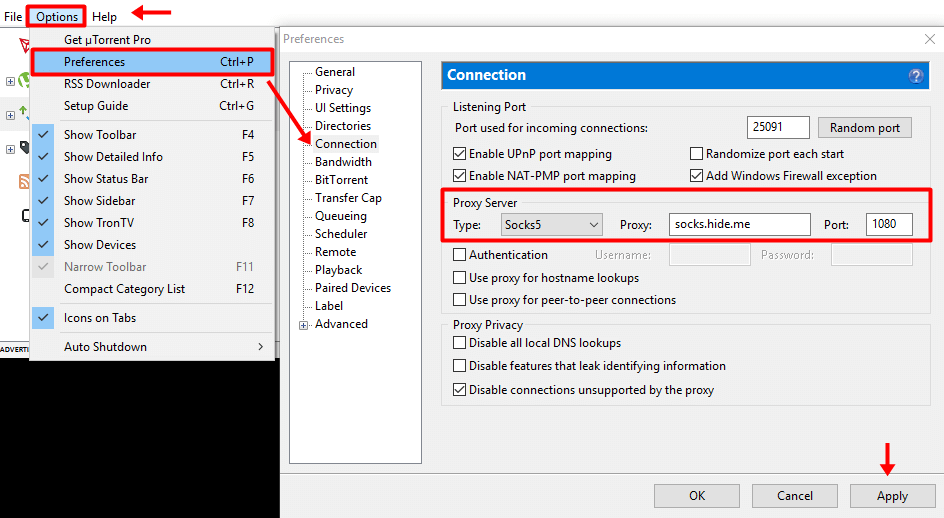The height and width of the screenshot is (518, 944).
Task: Click the Proxy address field
Action: (x=739, y=224)
